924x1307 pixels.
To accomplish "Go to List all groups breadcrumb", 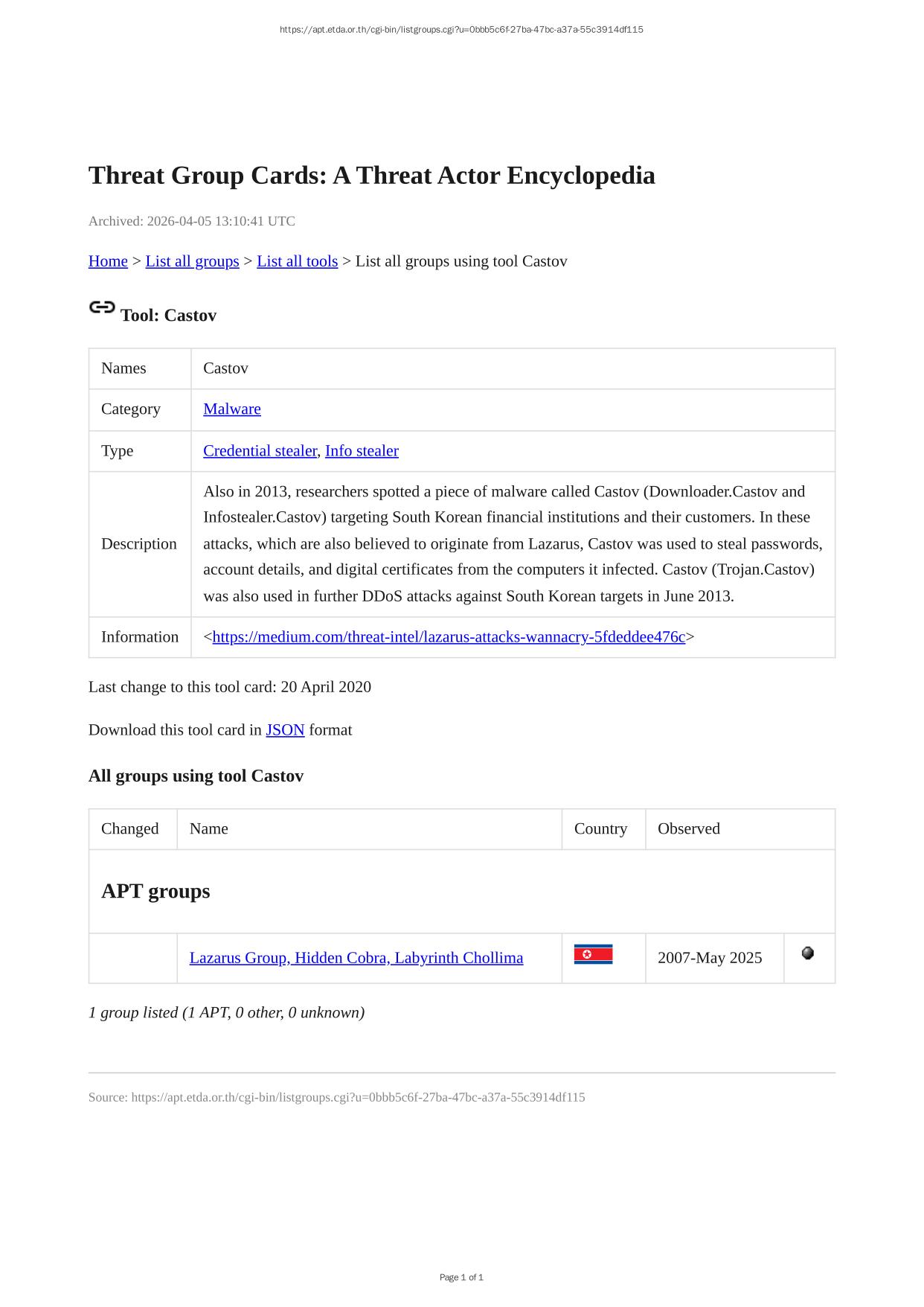I will [x=192, y=261].
